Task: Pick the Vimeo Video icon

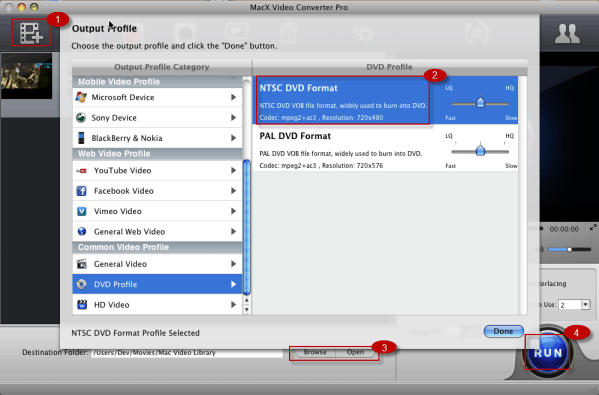Action: pyautogui.click(x=81, y=211)
